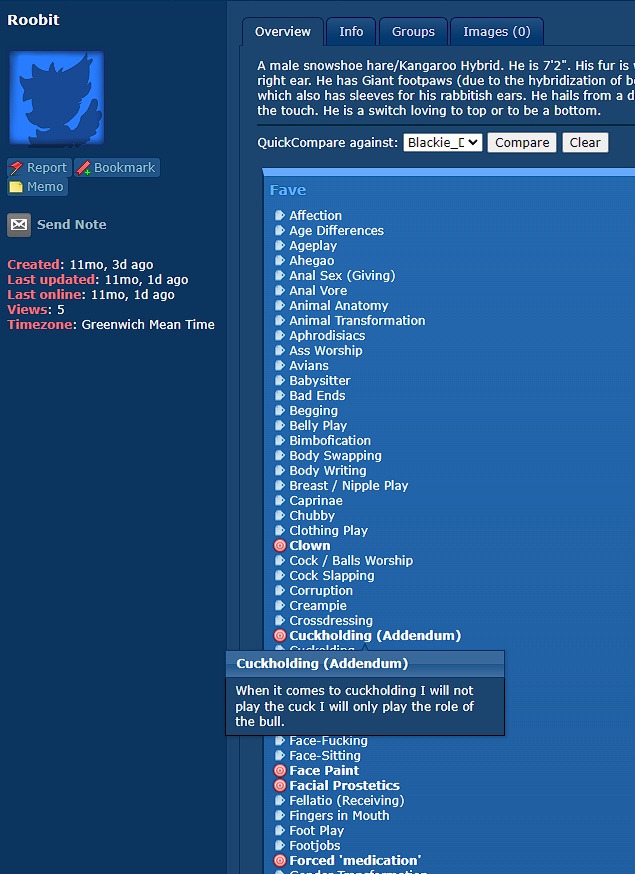Click the arrow icon beside Foot Play
The width and height of the screenshot is (635, 874).
pos(280,831)
